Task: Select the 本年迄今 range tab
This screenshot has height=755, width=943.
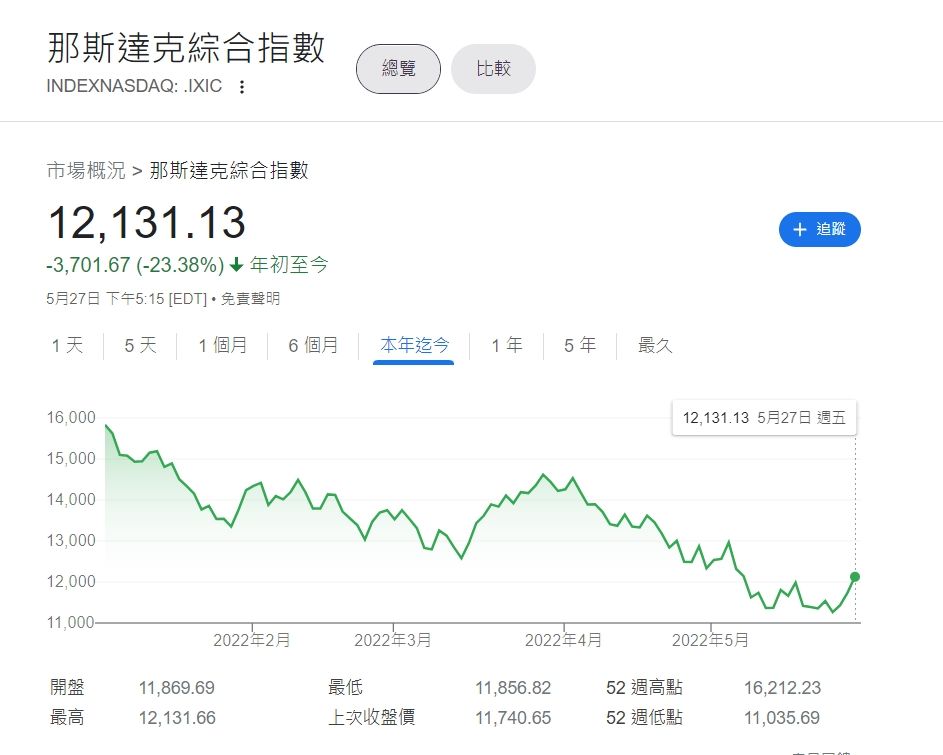Action: [414, 346]
